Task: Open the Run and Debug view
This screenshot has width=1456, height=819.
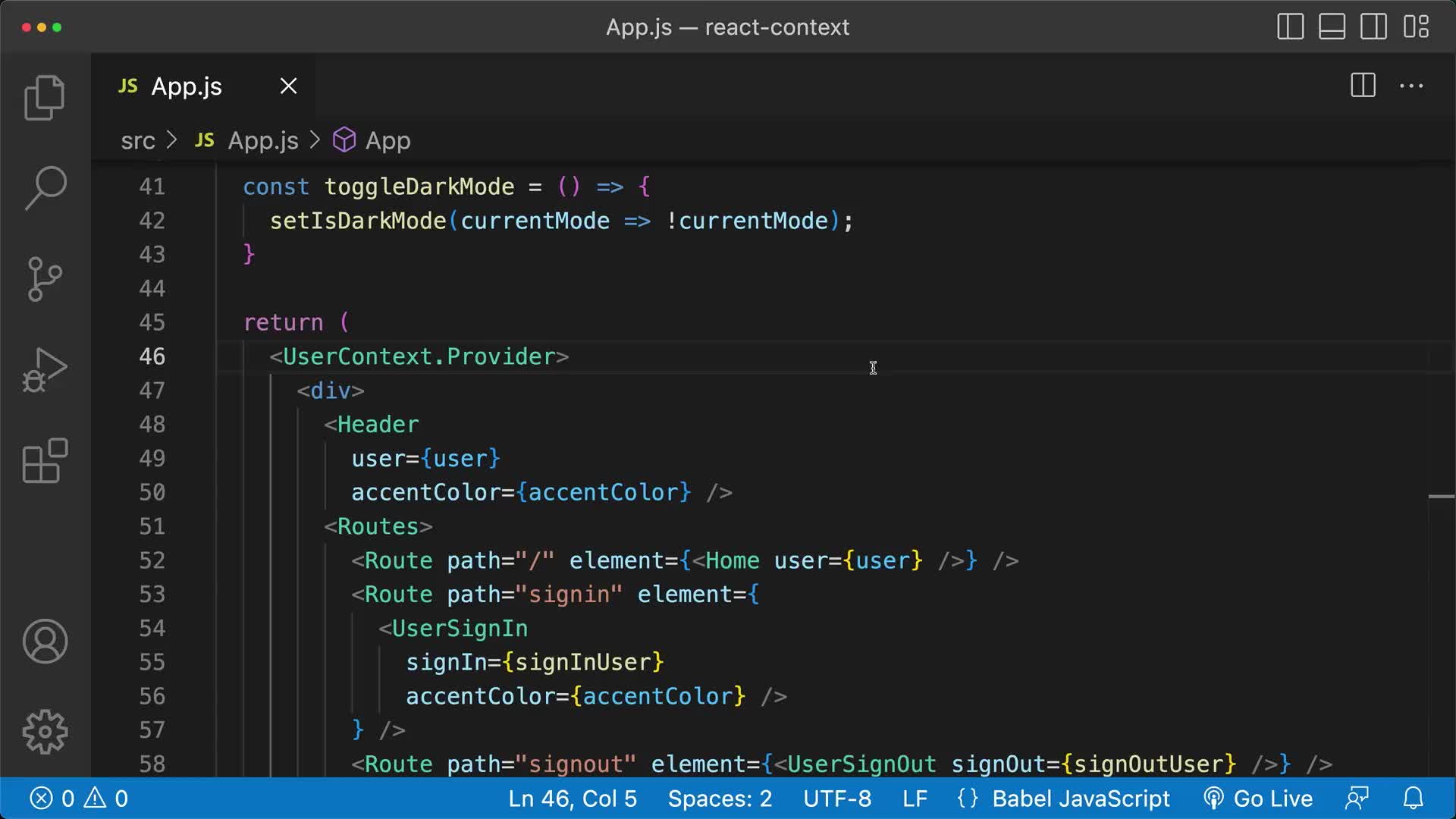Action: click(x=45, y=370)
